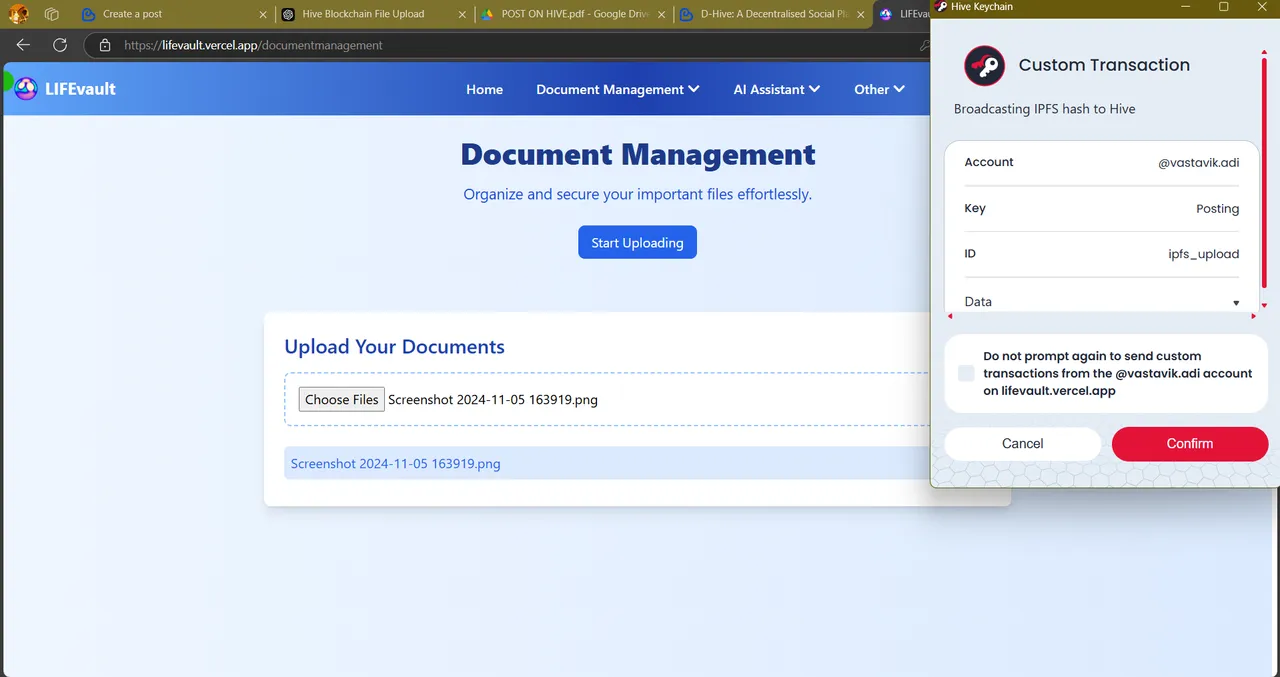View site information lock icon in address bar

click(104, 45)
